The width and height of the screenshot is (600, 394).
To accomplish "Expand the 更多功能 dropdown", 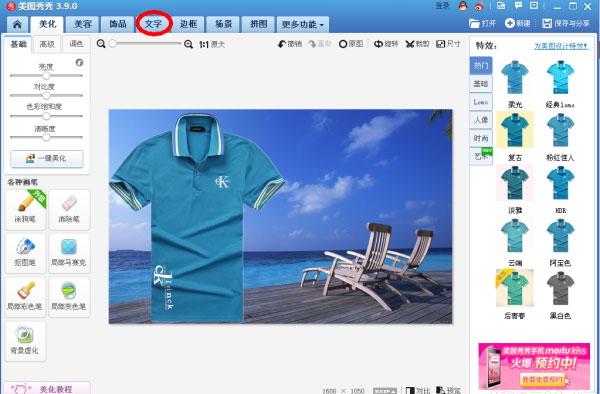I will (x=303, y=25).
